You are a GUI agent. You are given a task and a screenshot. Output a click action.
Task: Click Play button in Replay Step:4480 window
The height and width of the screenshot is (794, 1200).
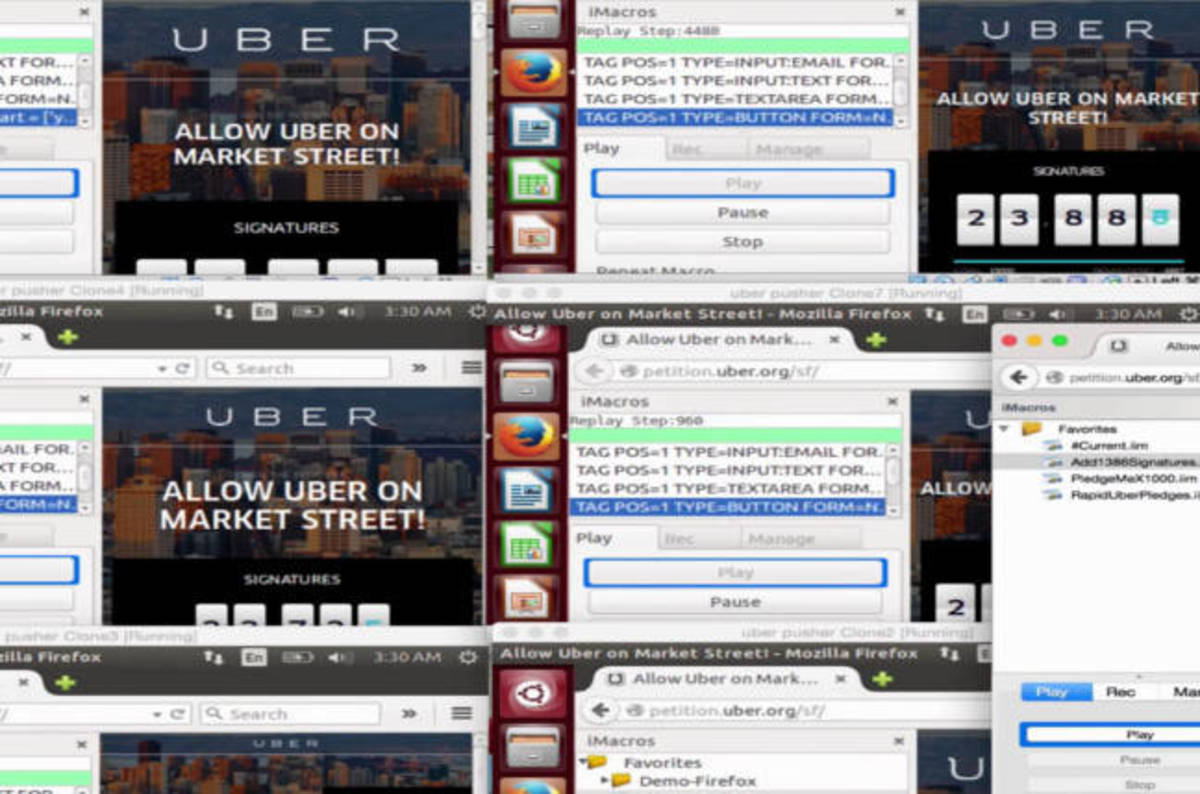point(742,183)
